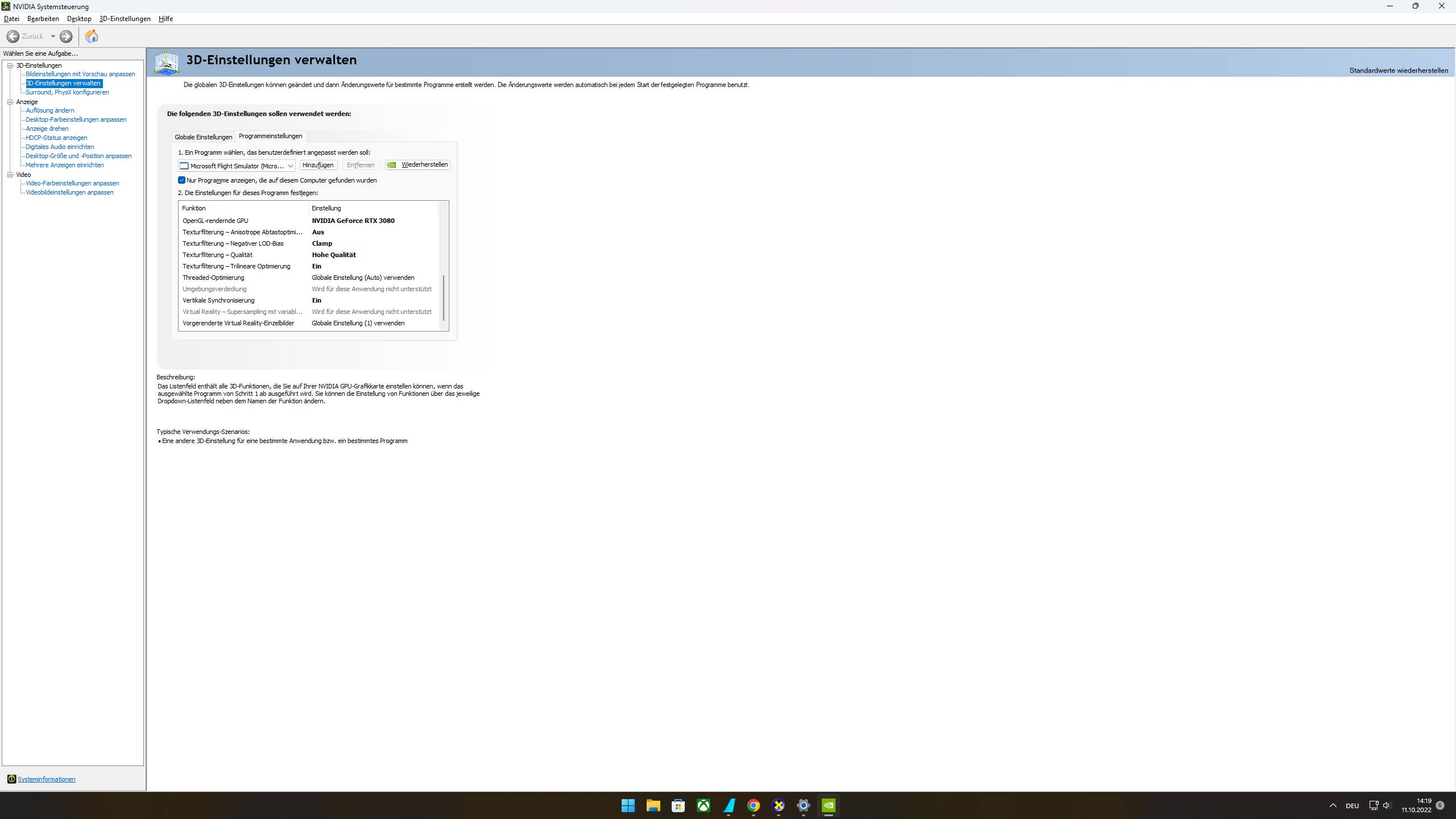Switch to Globale Einstellungen tab
This screenshot has width=1456, height=819.
click(203, 137)
